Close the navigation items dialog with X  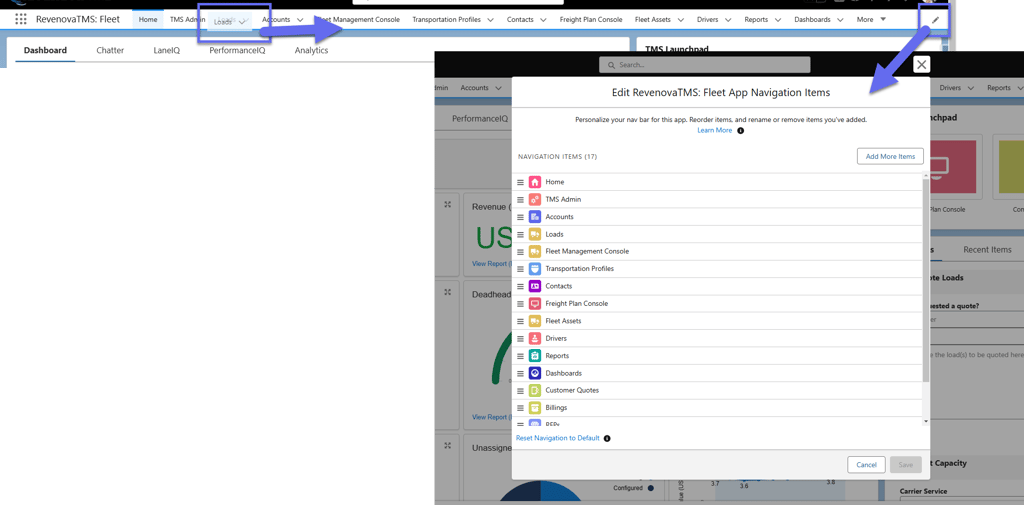(921, 64)
